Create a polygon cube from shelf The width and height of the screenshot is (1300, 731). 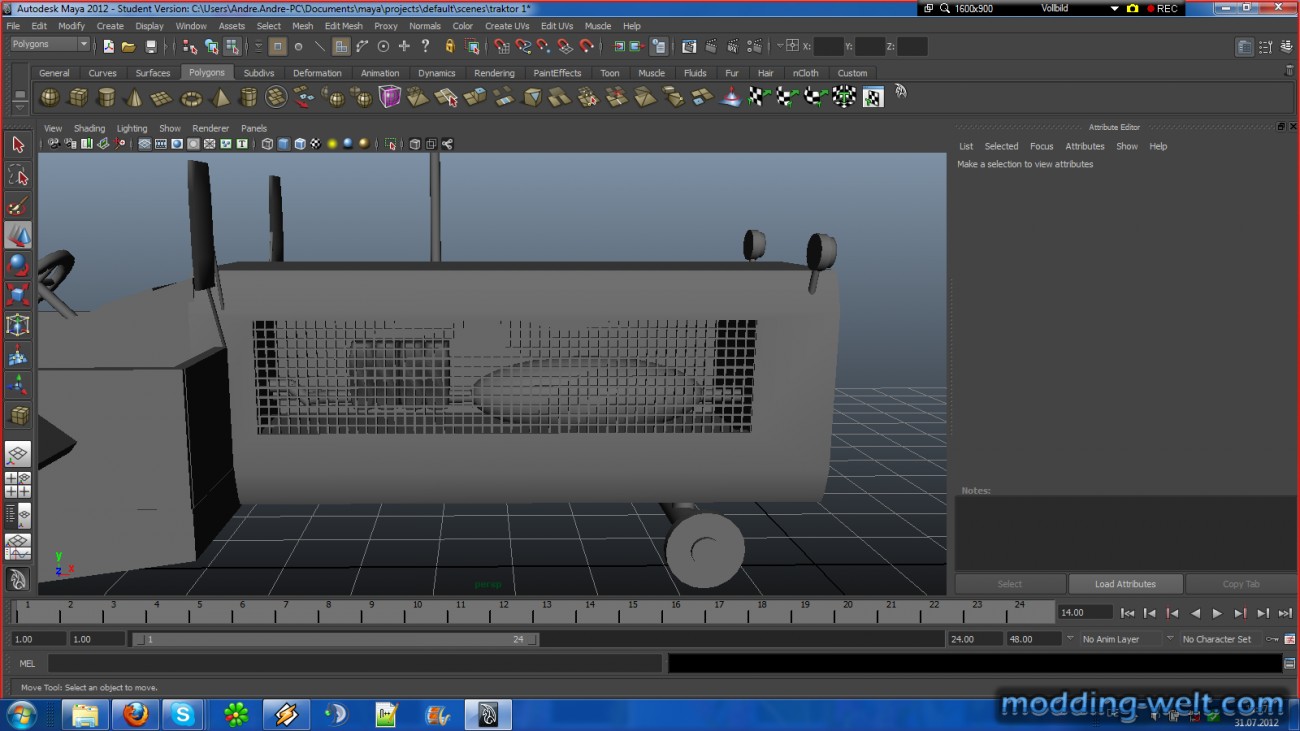tap(77, 97)
